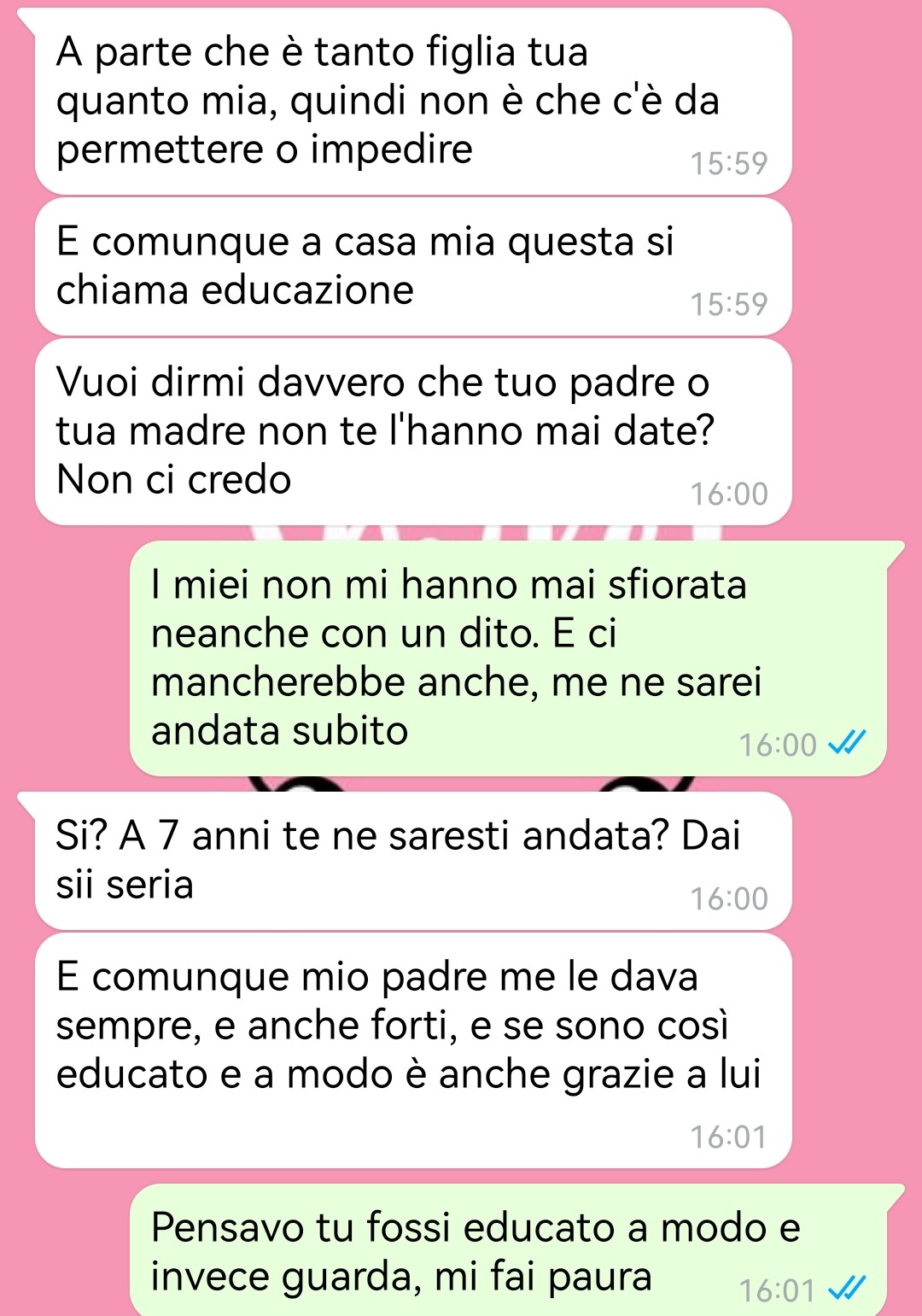Viewport: 922px width, 1316px height.
Task: Tap the message "Vuoi dirmi davvero che tuo padre"
Action: pos(413,431)
